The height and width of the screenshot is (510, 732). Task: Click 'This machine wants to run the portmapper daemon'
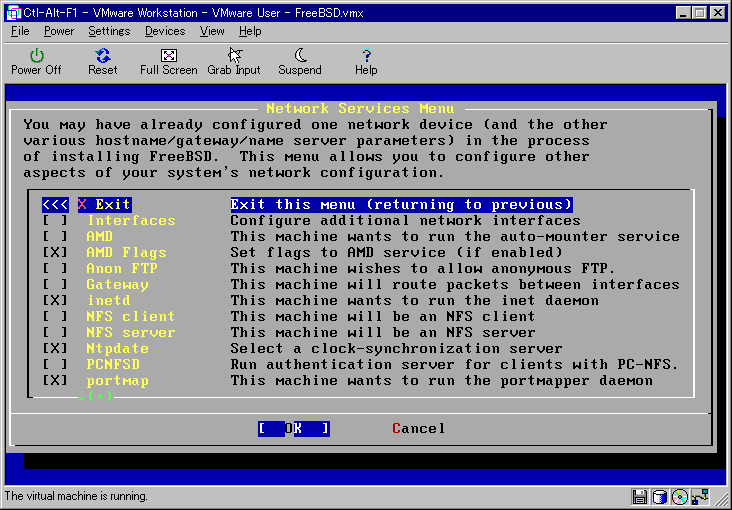[x=441, y=380]
